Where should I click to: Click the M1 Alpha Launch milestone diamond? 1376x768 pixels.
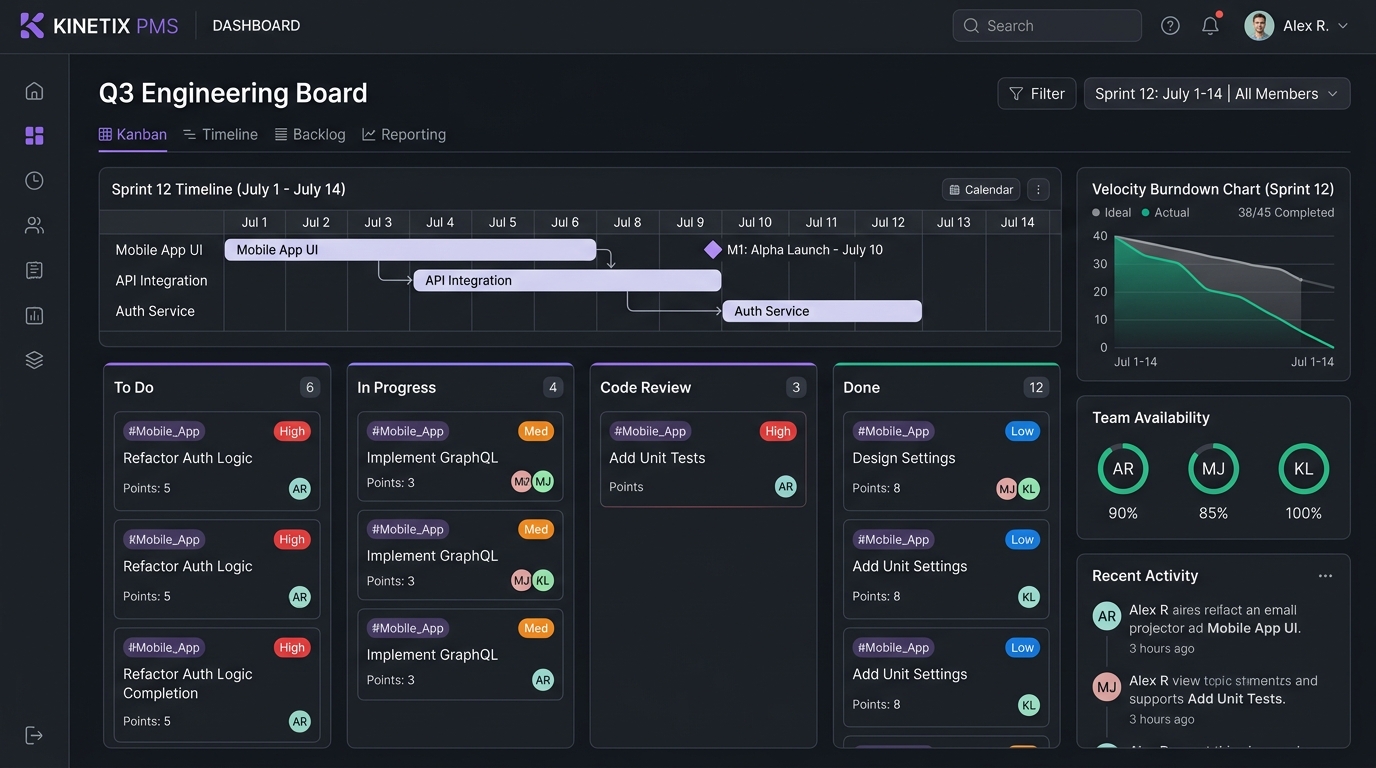pos(713,250)
